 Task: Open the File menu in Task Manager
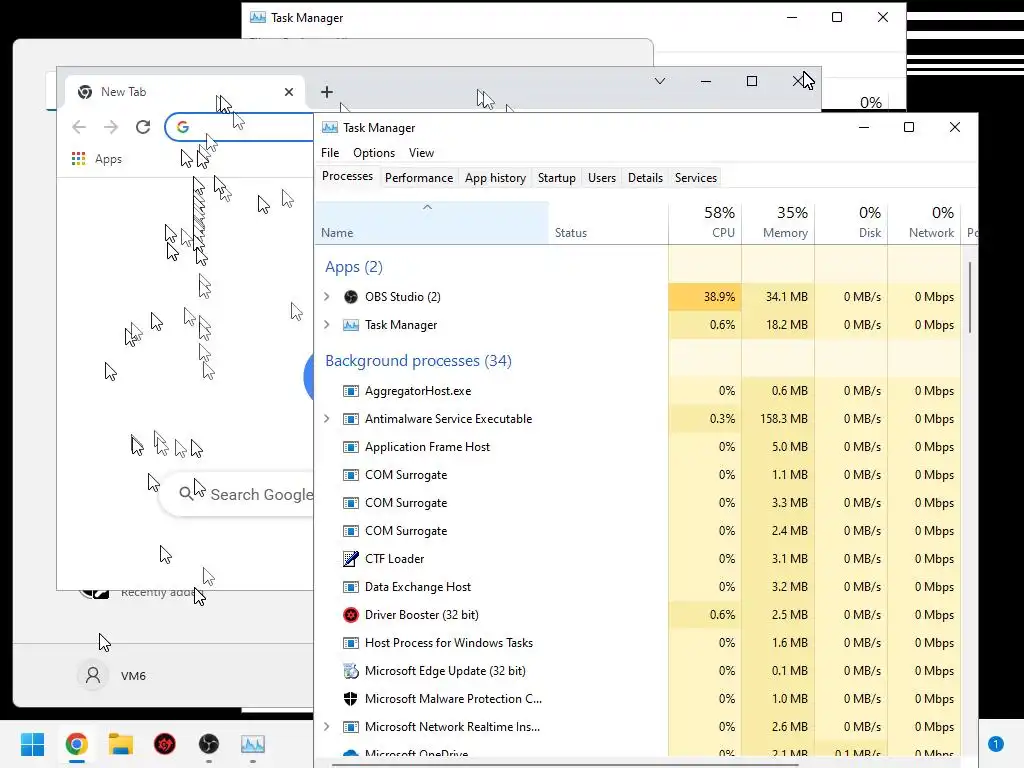point(330,153)
